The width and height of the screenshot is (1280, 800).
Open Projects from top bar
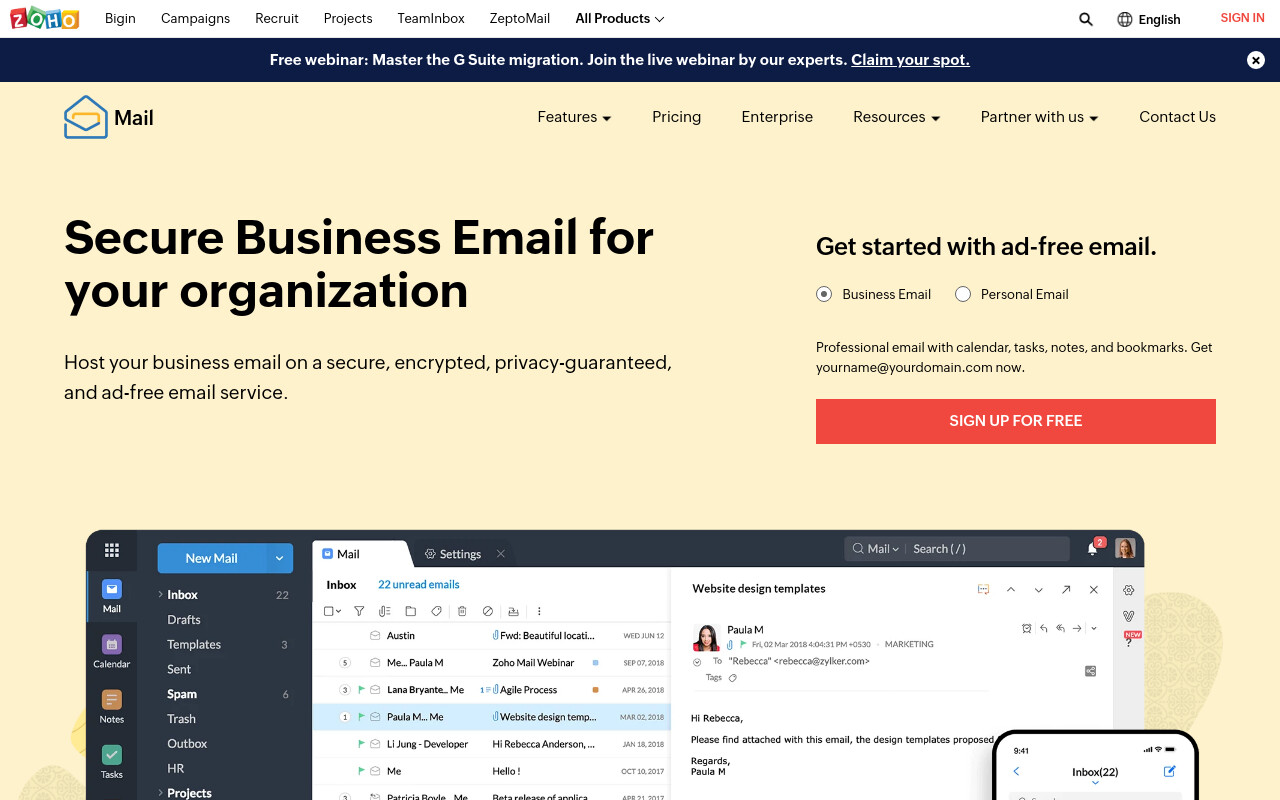pyautogui.click(x=348, y=19)
